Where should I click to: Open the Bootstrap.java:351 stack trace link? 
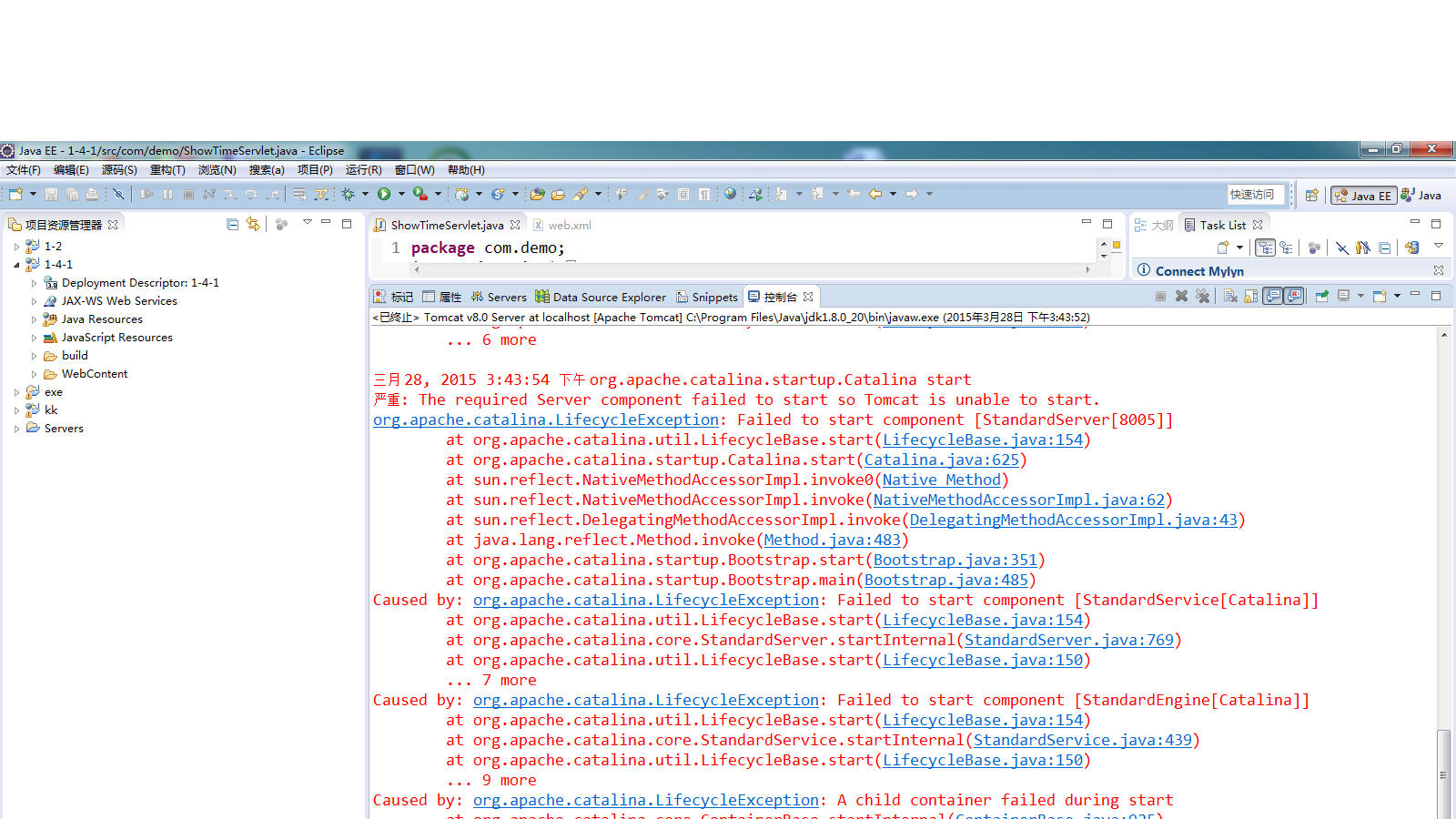pyautogui.click(x=955, y=560)
